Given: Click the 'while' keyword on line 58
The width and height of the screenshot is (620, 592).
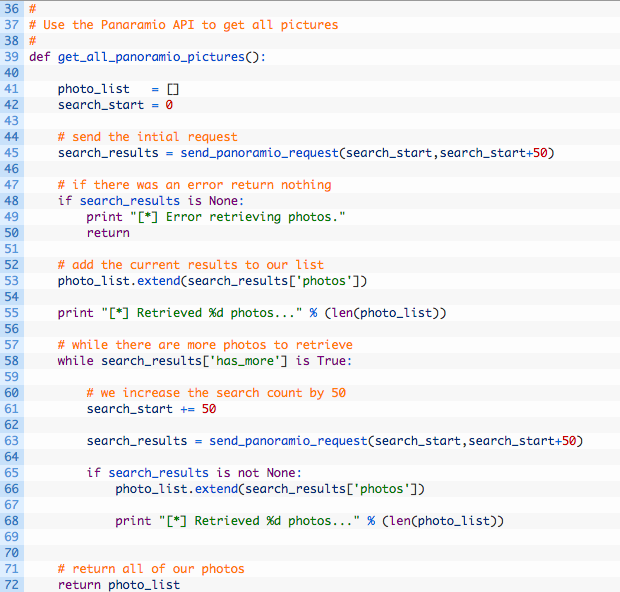Looking at the screenshot, I should [x=76, y=361].
